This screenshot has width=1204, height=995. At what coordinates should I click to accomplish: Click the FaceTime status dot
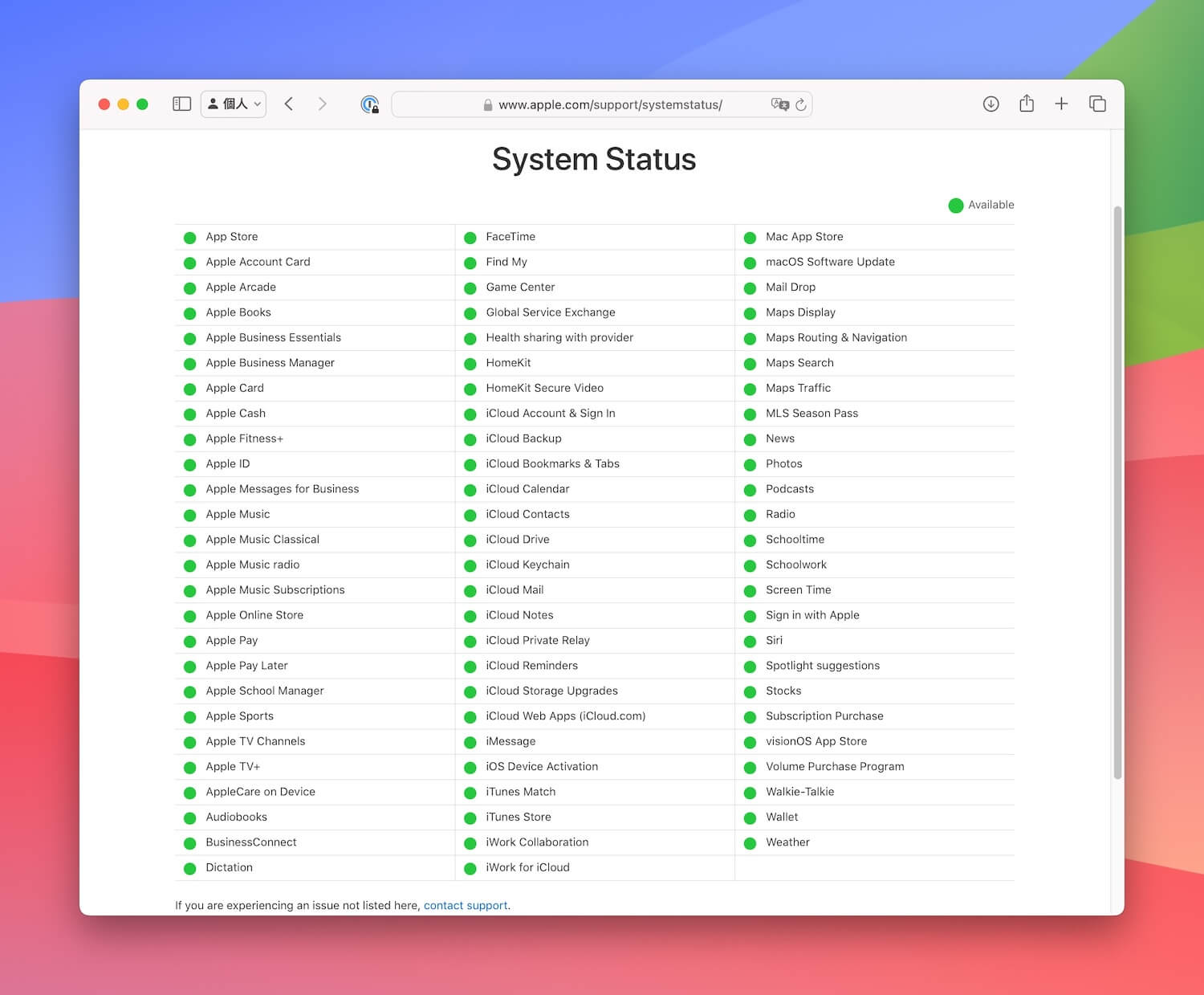coord(470,238)
